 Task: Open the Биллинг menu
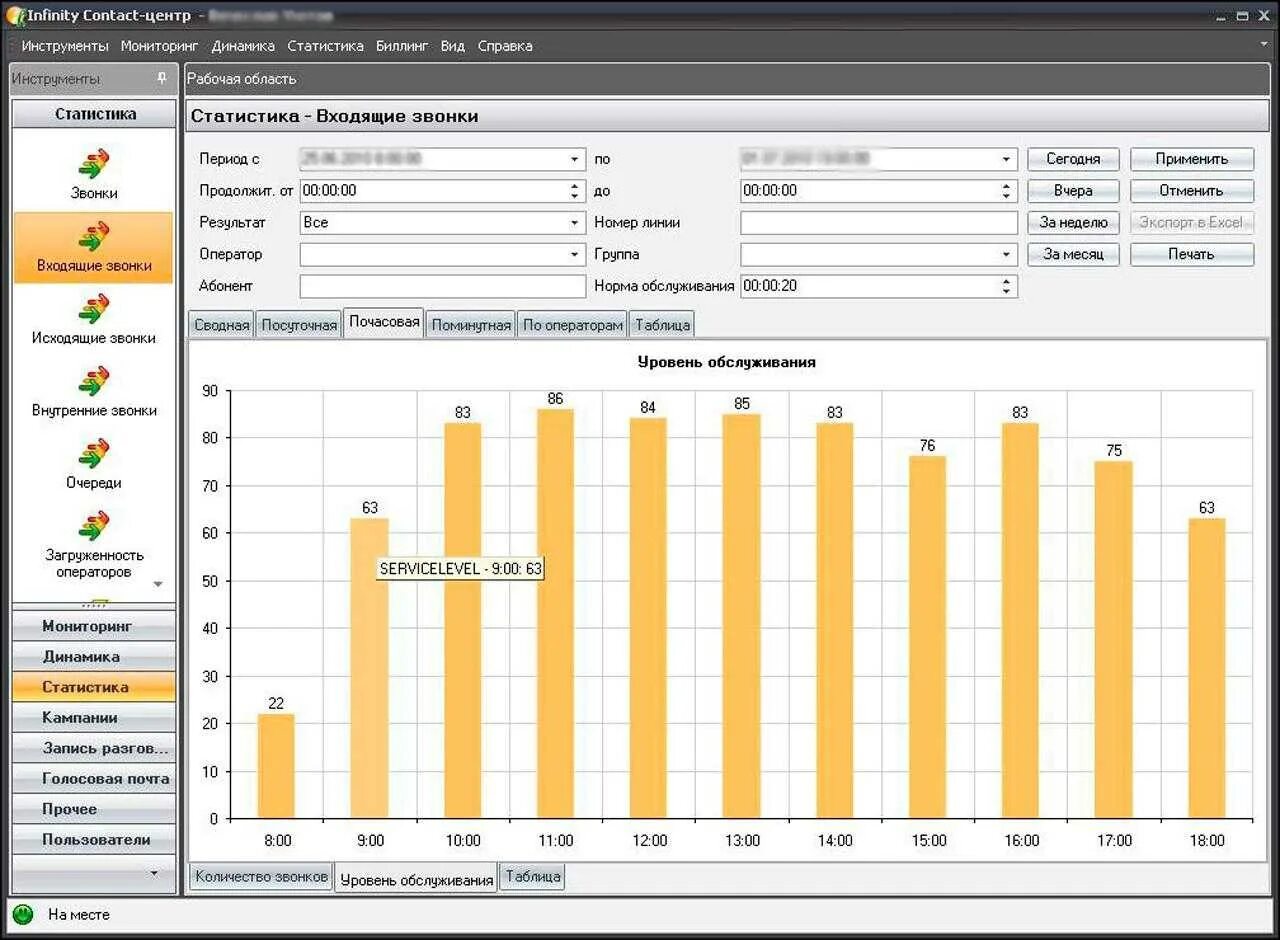click(x=402, y=46)
